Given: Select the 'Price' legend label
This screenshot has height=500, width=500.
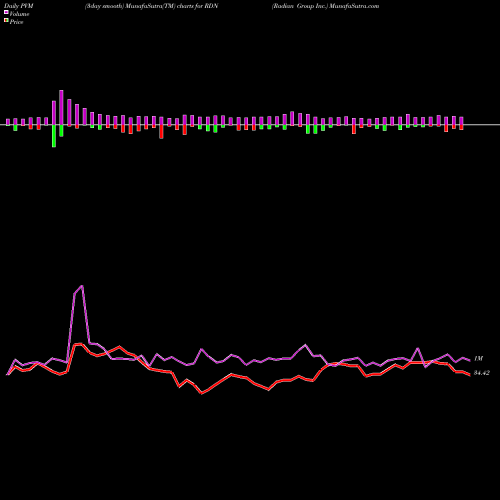Looking at the screenshot, I should click(16, 22).
